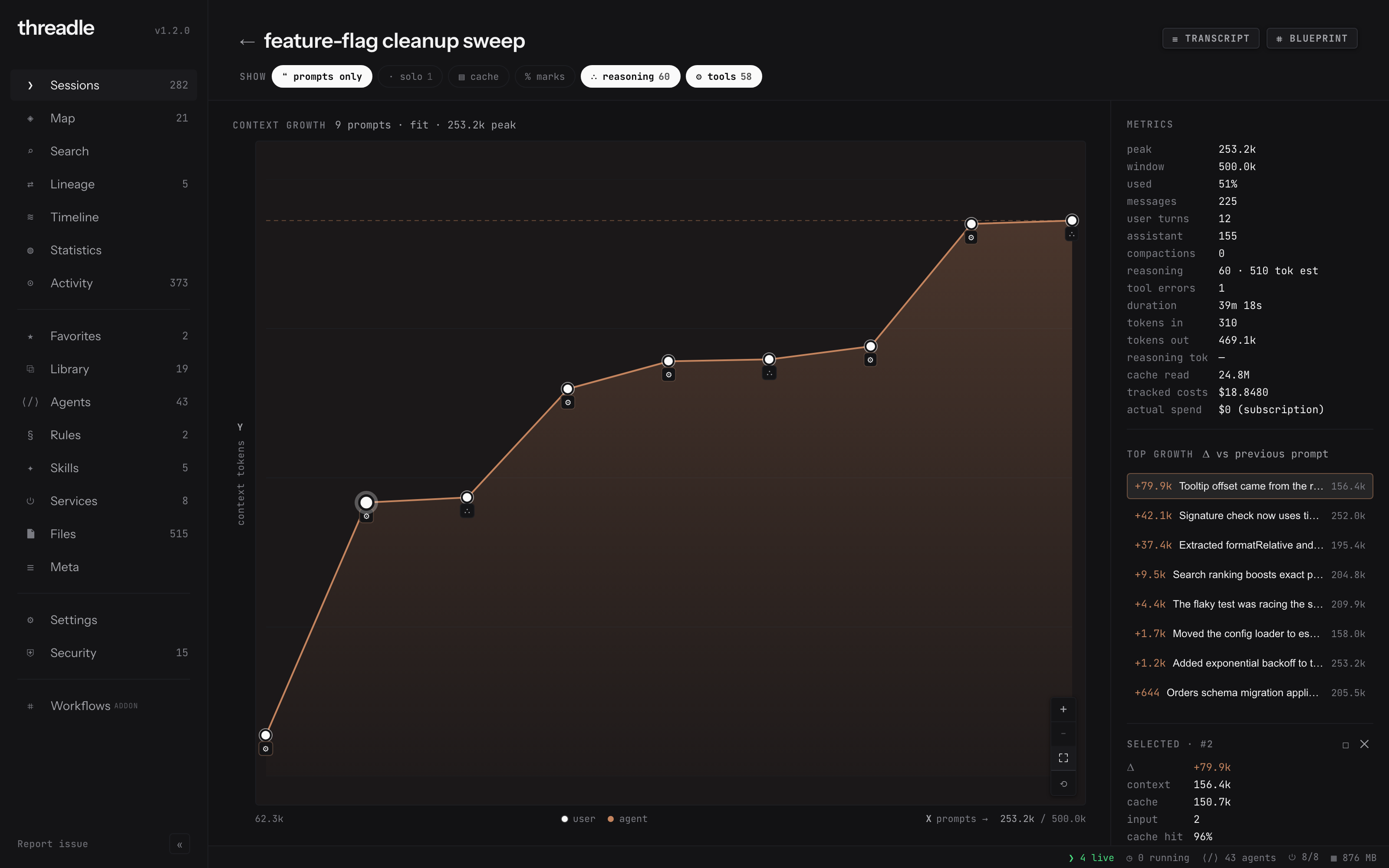This screenshot has height=868, width=1389.
Task: Select the '+1.2k Added exponential backoff' row
Action: click(x=1250, y=664)
